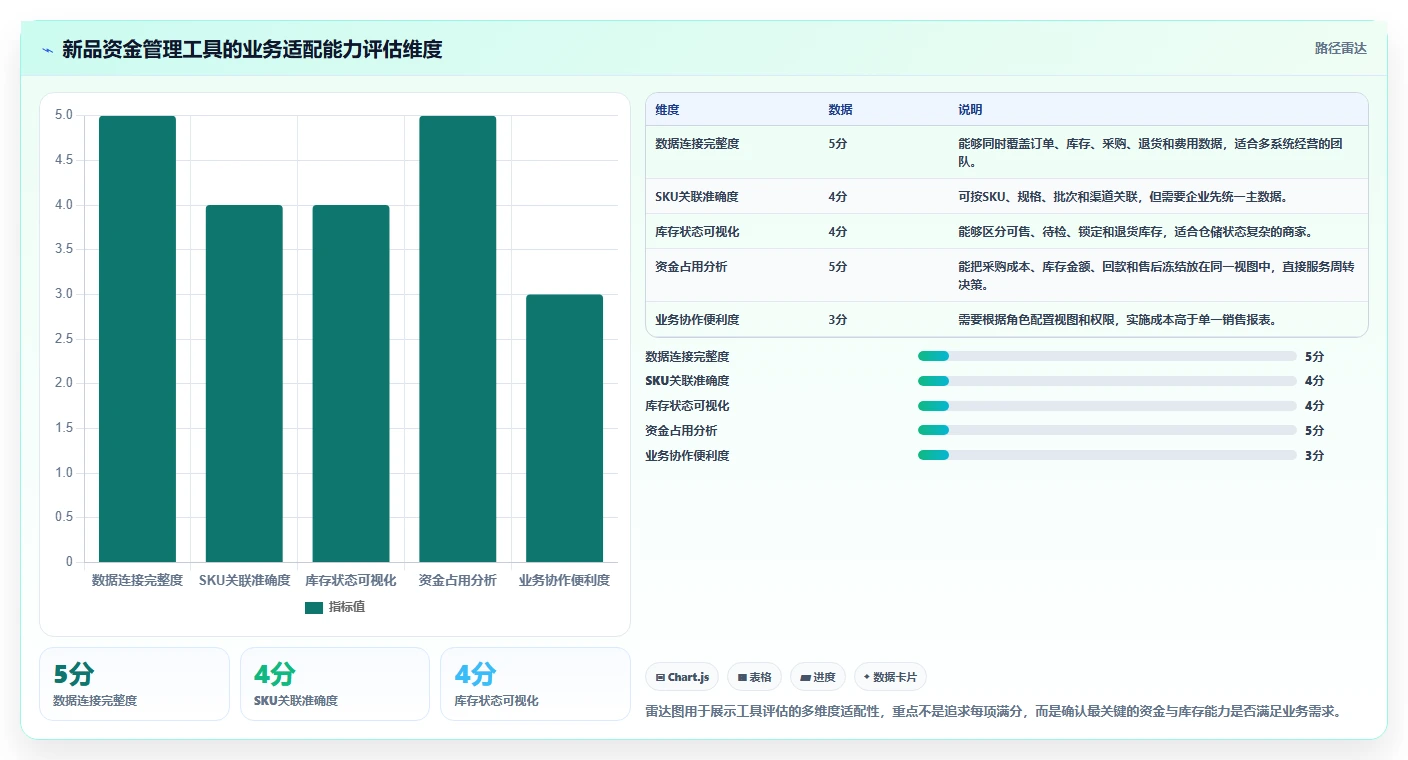Screen dimensions: 1408x760
Task: Open the 4分 库存状态可视化 stat card
Action: point(535,684)
